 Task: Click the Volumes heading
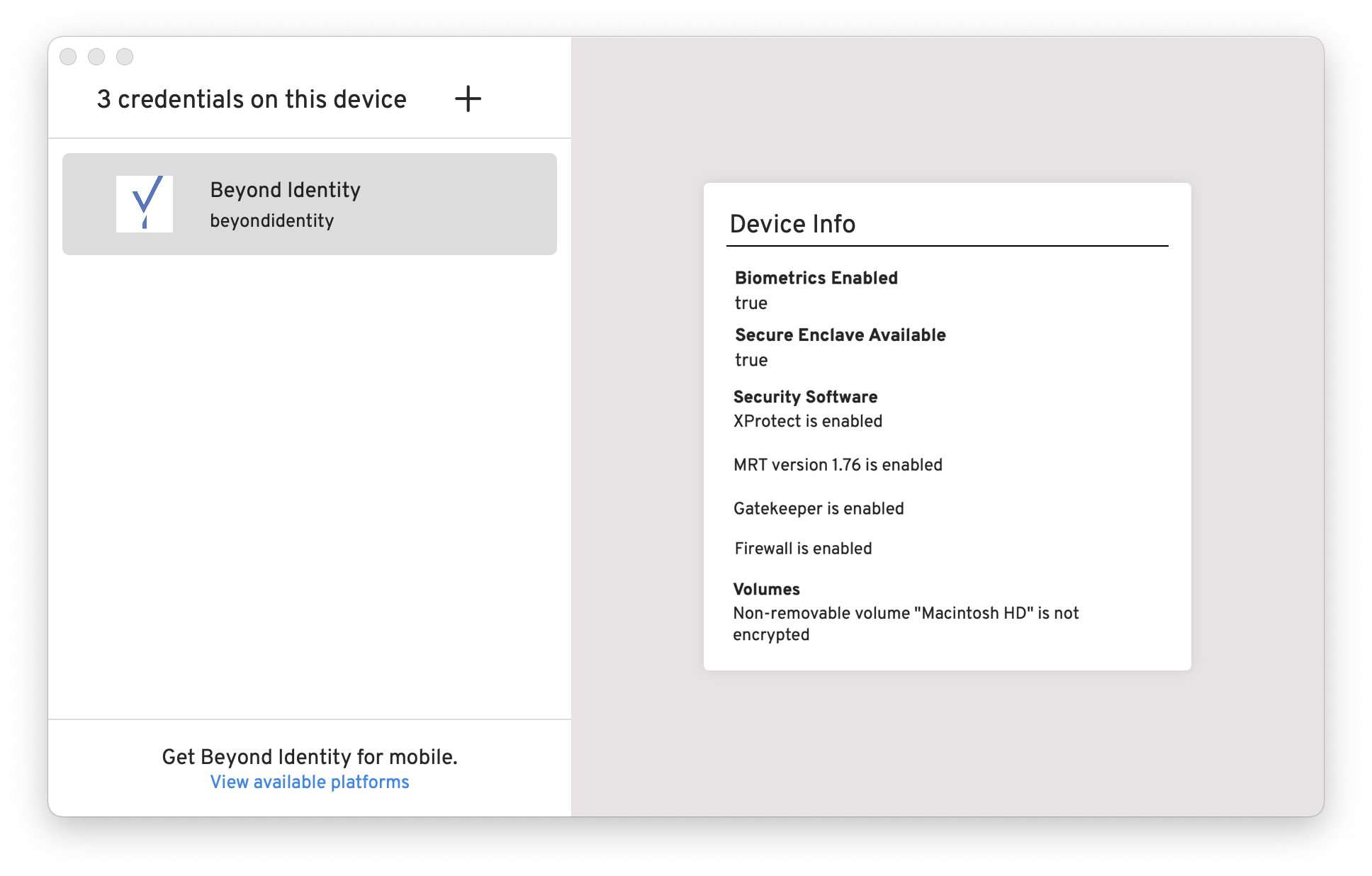coord(766,589)
